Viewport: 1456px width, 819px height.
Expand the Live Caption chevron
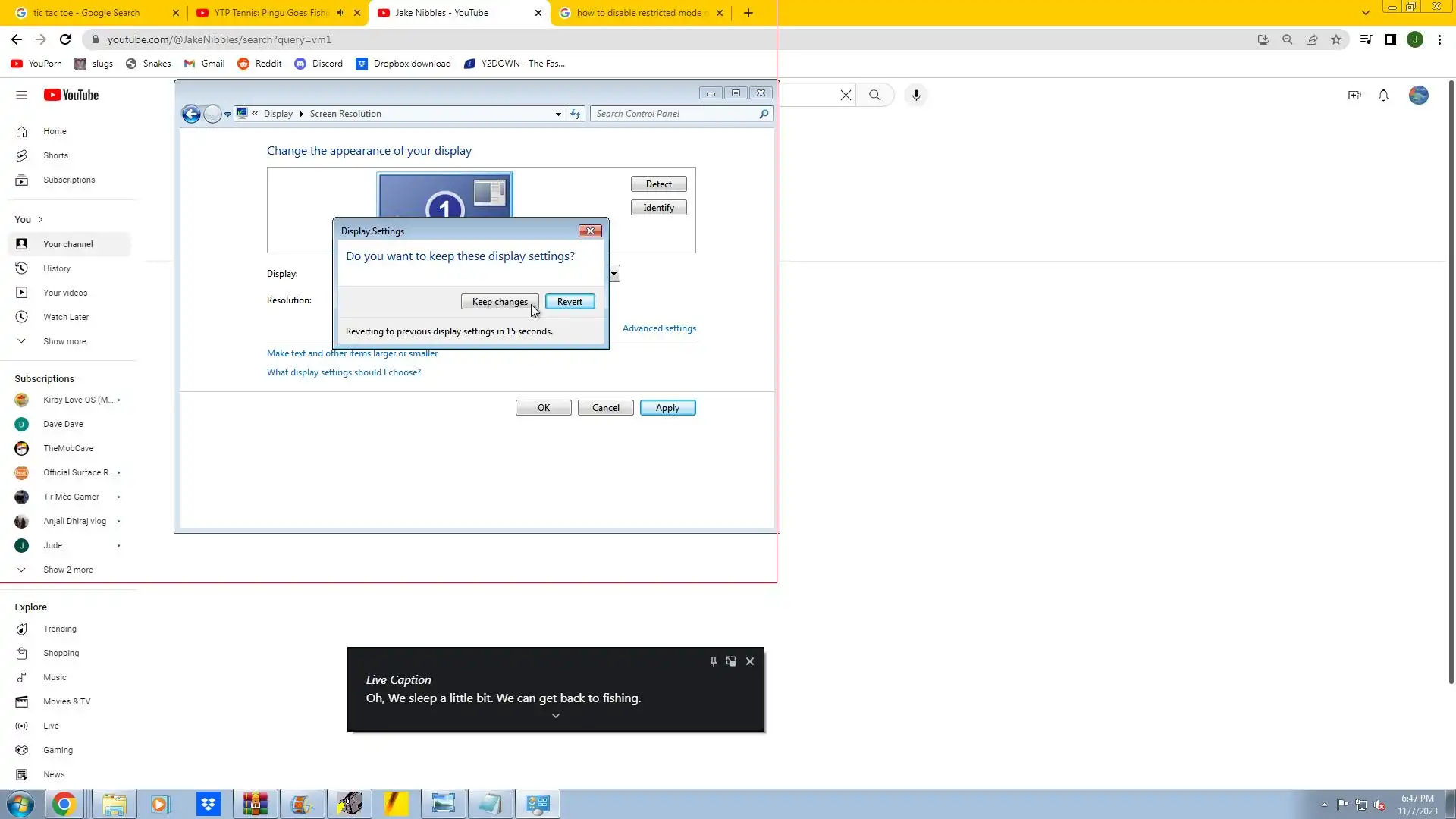point(555,716)
